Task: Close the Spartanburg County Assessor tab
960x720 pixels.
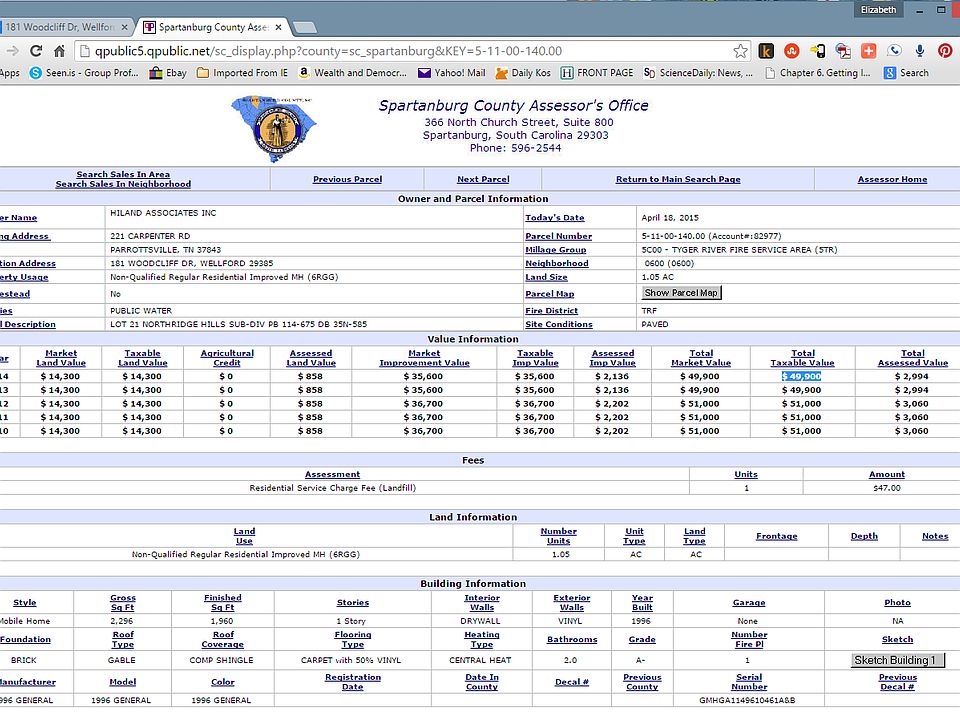Action: pyautogui.click(x=278, y=27)
